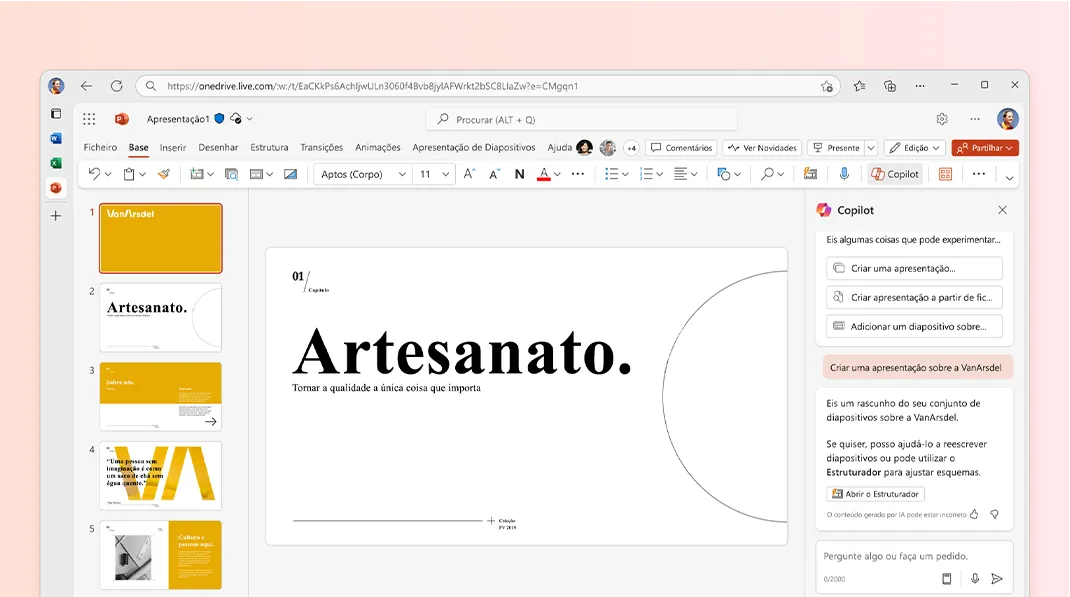The height and width of the screenshot is (597, 1070).
Task: Click the slide preview magnifier icon
Action: tap(231, 174)
